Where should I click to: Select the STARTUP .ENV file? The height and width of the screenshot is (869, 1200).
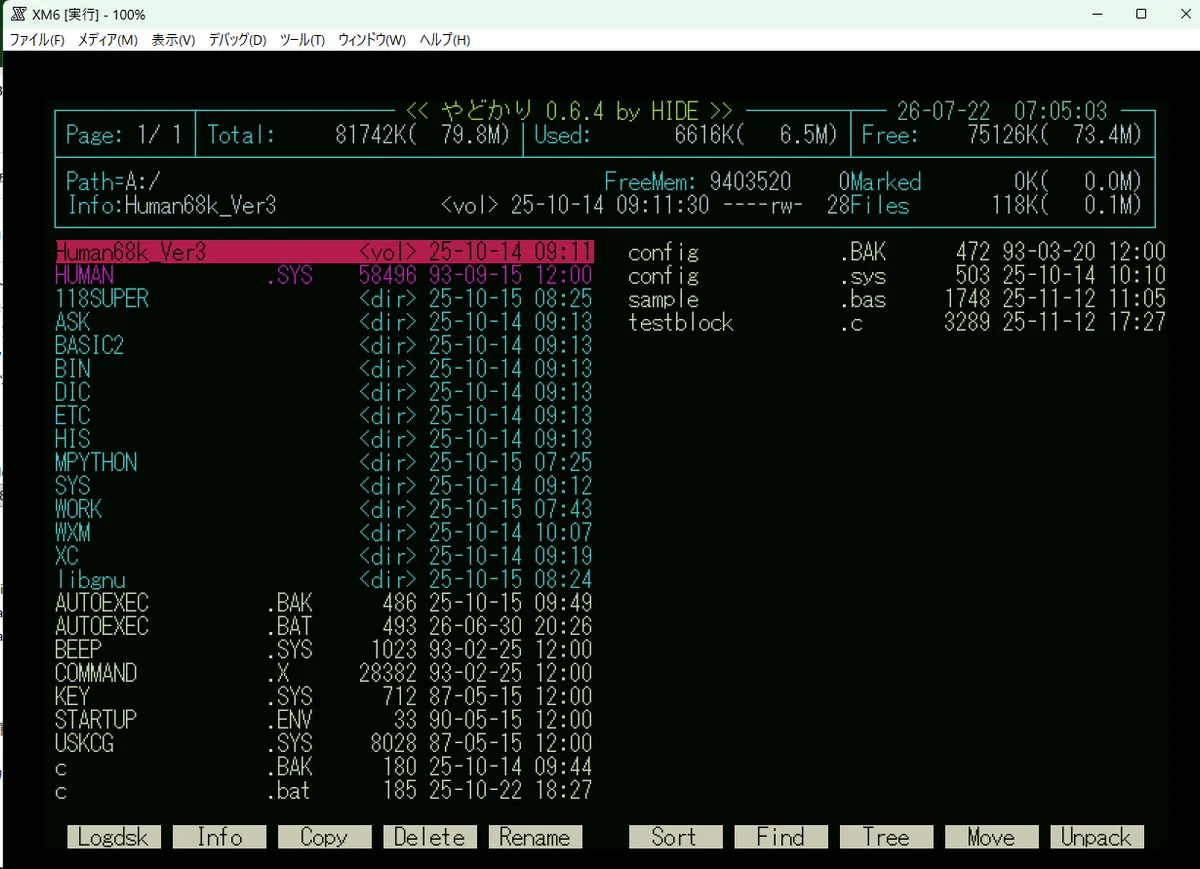[324, 720]
